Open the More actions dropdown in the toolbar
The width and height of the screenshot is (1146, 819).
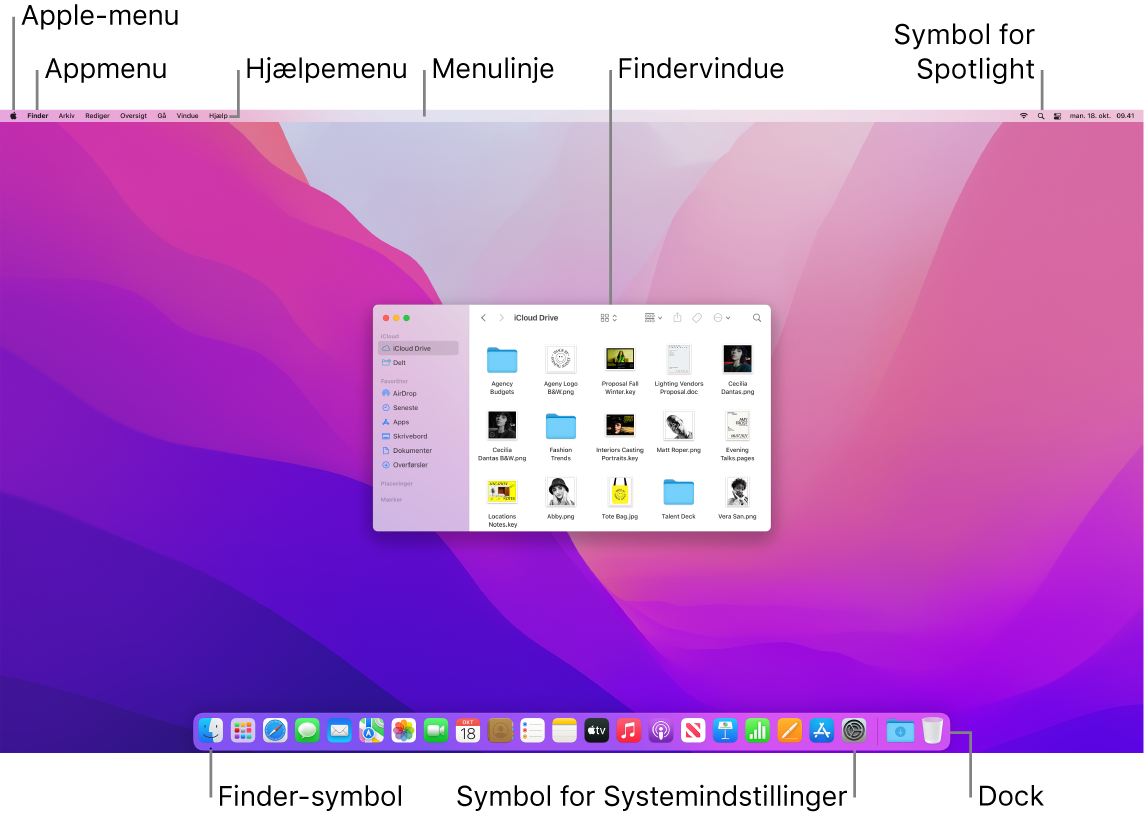(720, 317)
